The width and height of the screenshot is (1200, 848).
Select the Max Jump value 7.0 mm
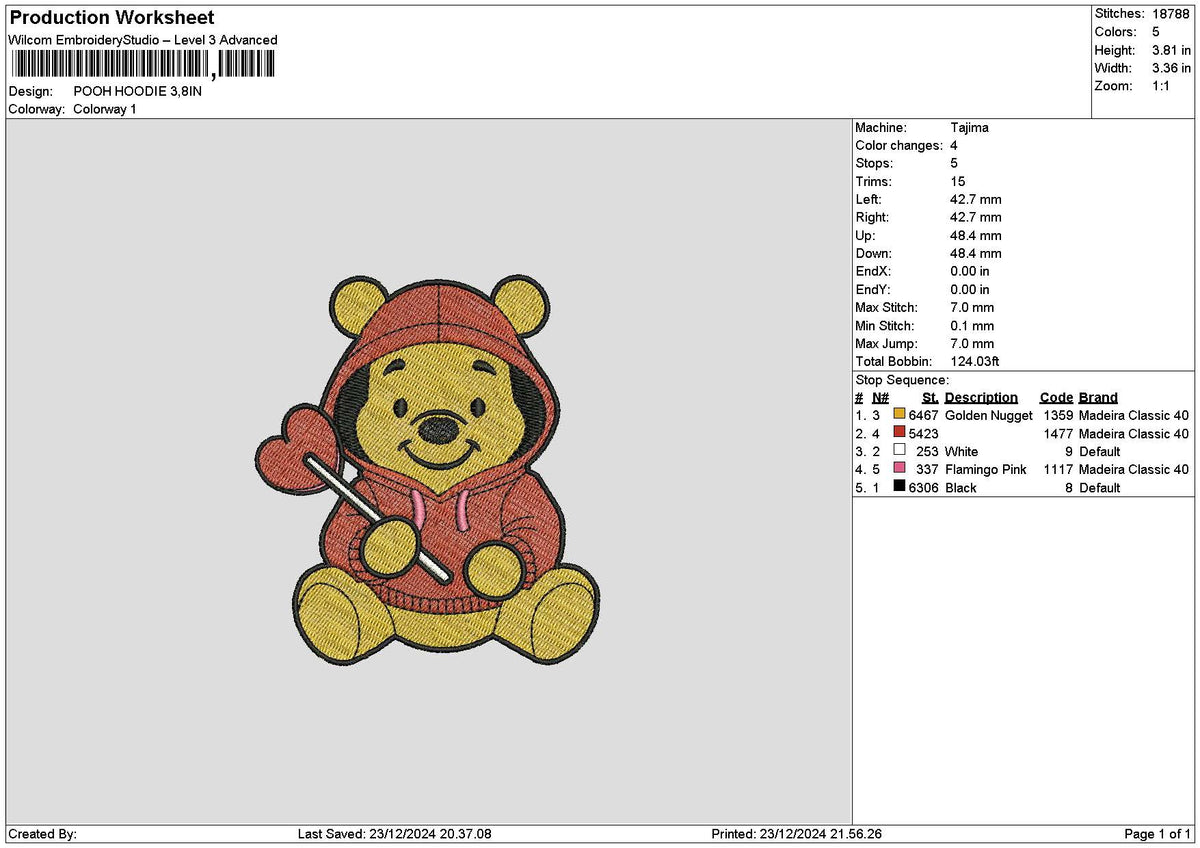(972, 344)
